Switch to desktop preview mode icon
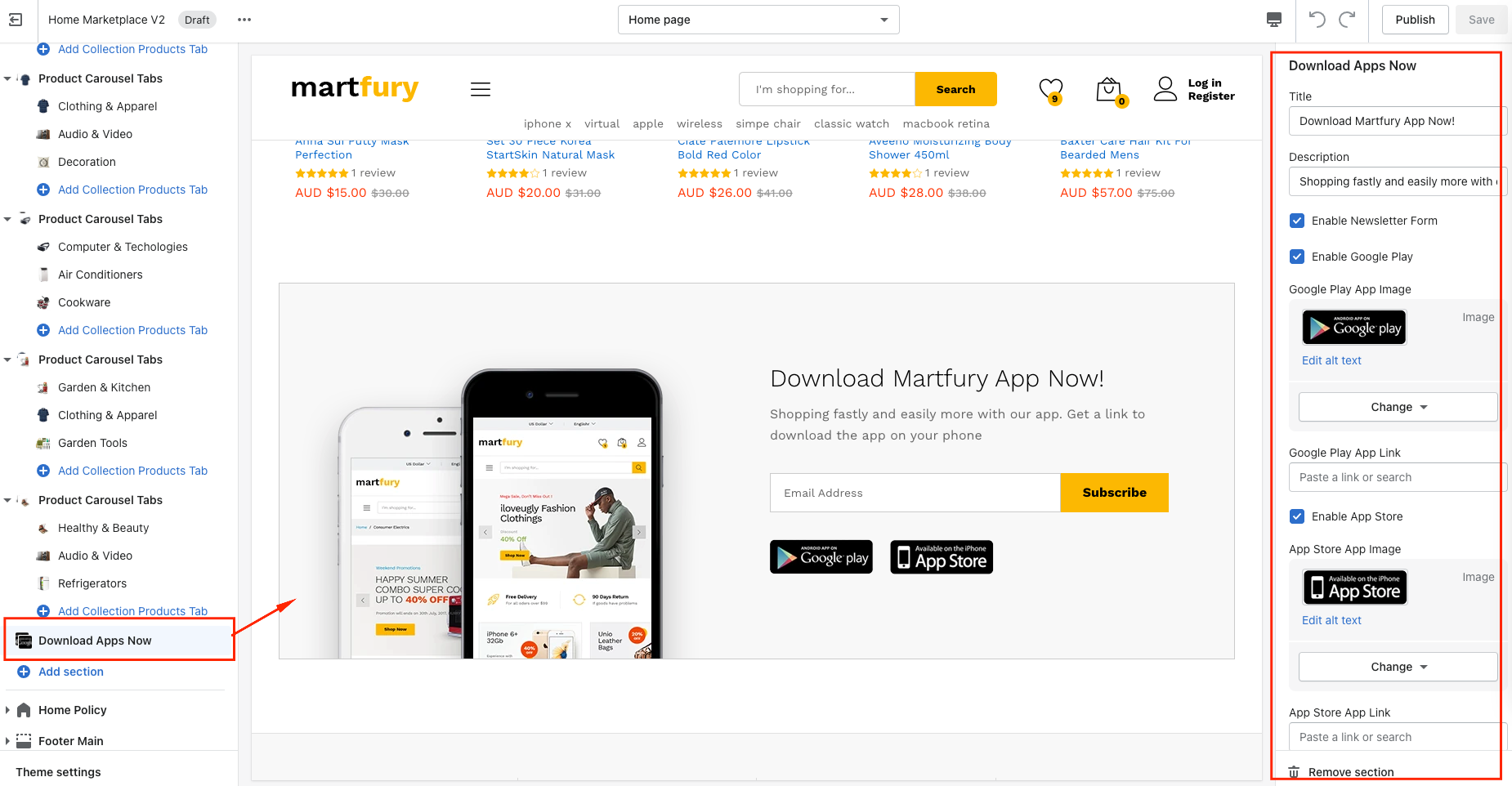The image size is (1512, 786). click(1274, 20)
